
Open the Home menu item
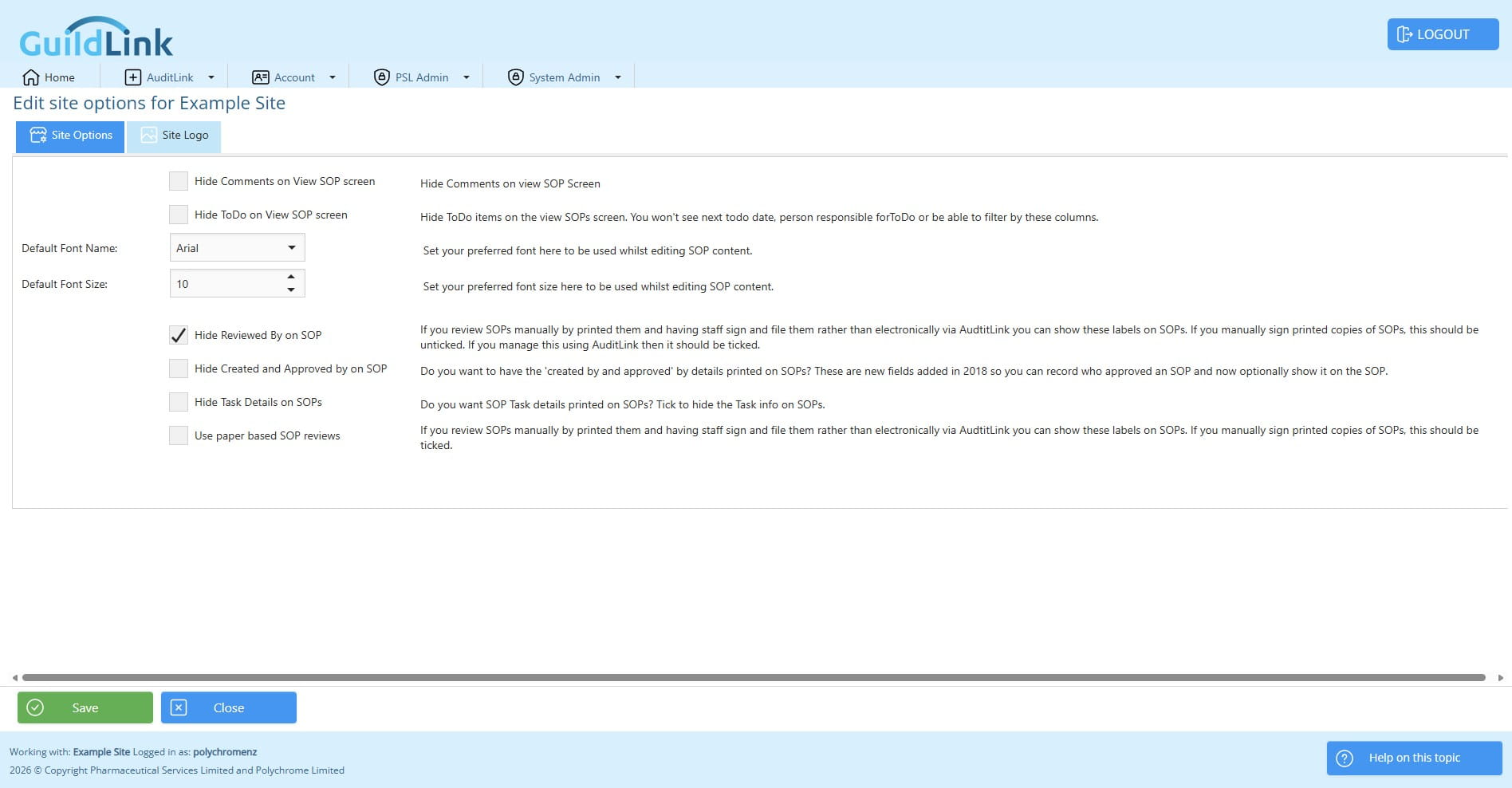pos(49,77)
